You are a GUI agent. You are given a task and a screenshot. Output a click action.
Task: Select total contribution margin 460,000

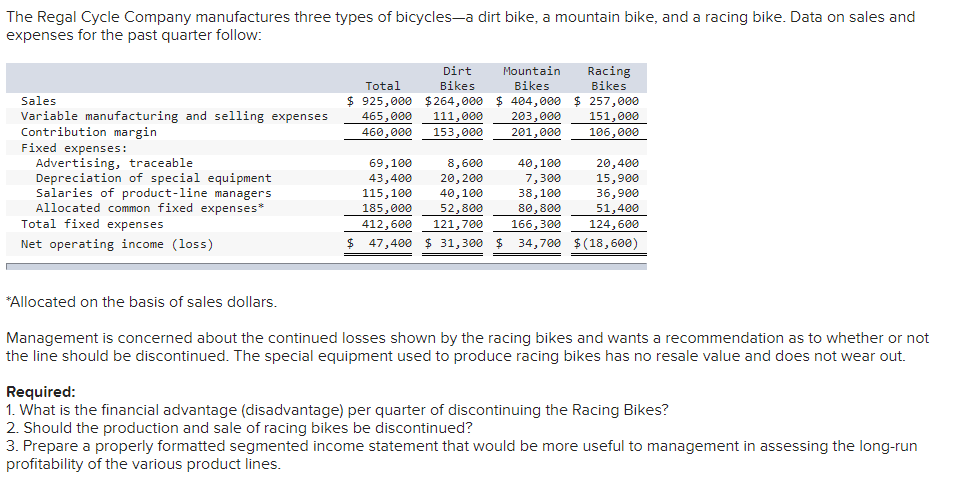click(387, 132)
